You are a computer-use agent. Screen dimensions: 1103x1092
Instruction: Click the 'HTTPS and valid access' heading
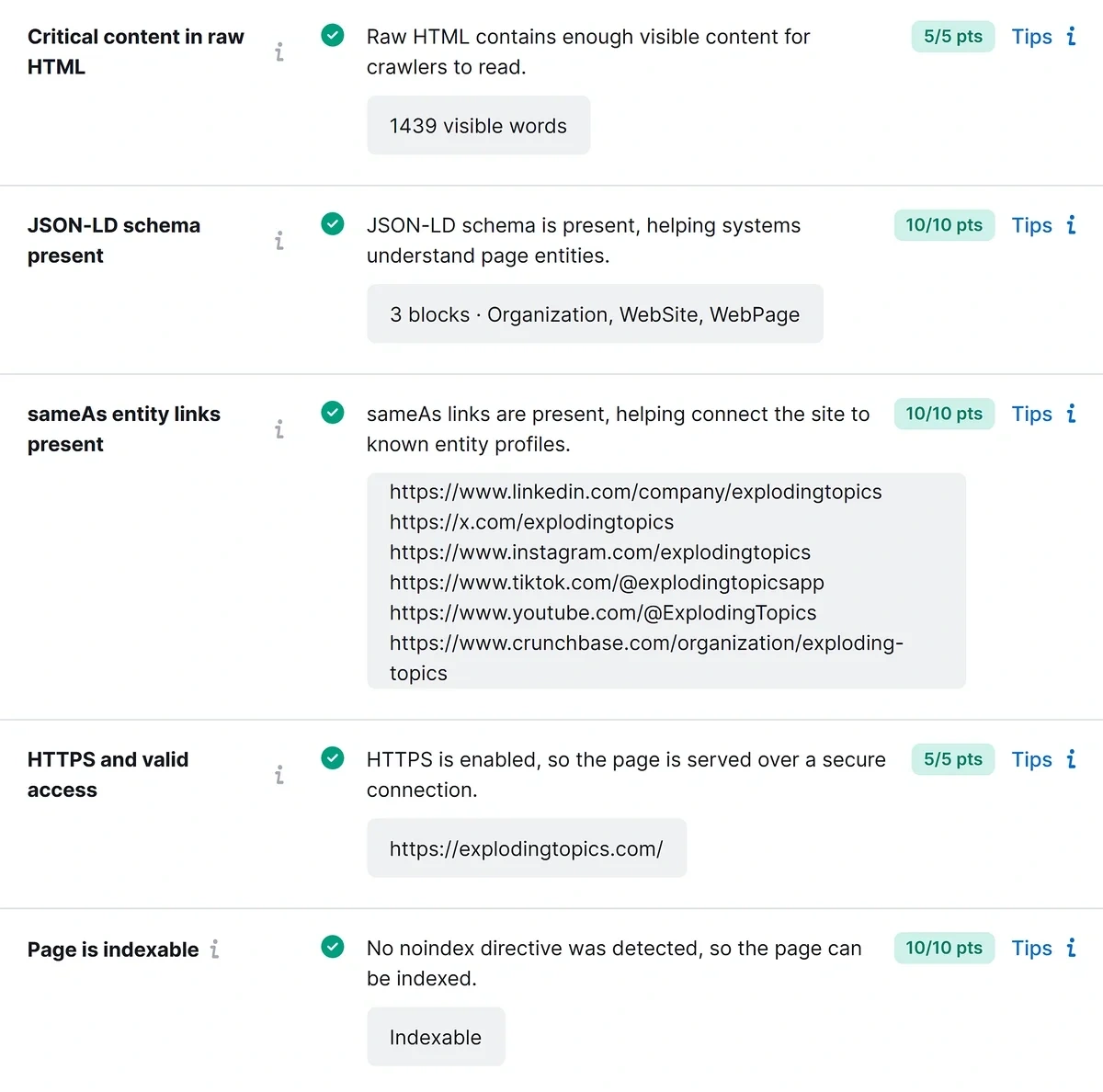coord(108,774)
